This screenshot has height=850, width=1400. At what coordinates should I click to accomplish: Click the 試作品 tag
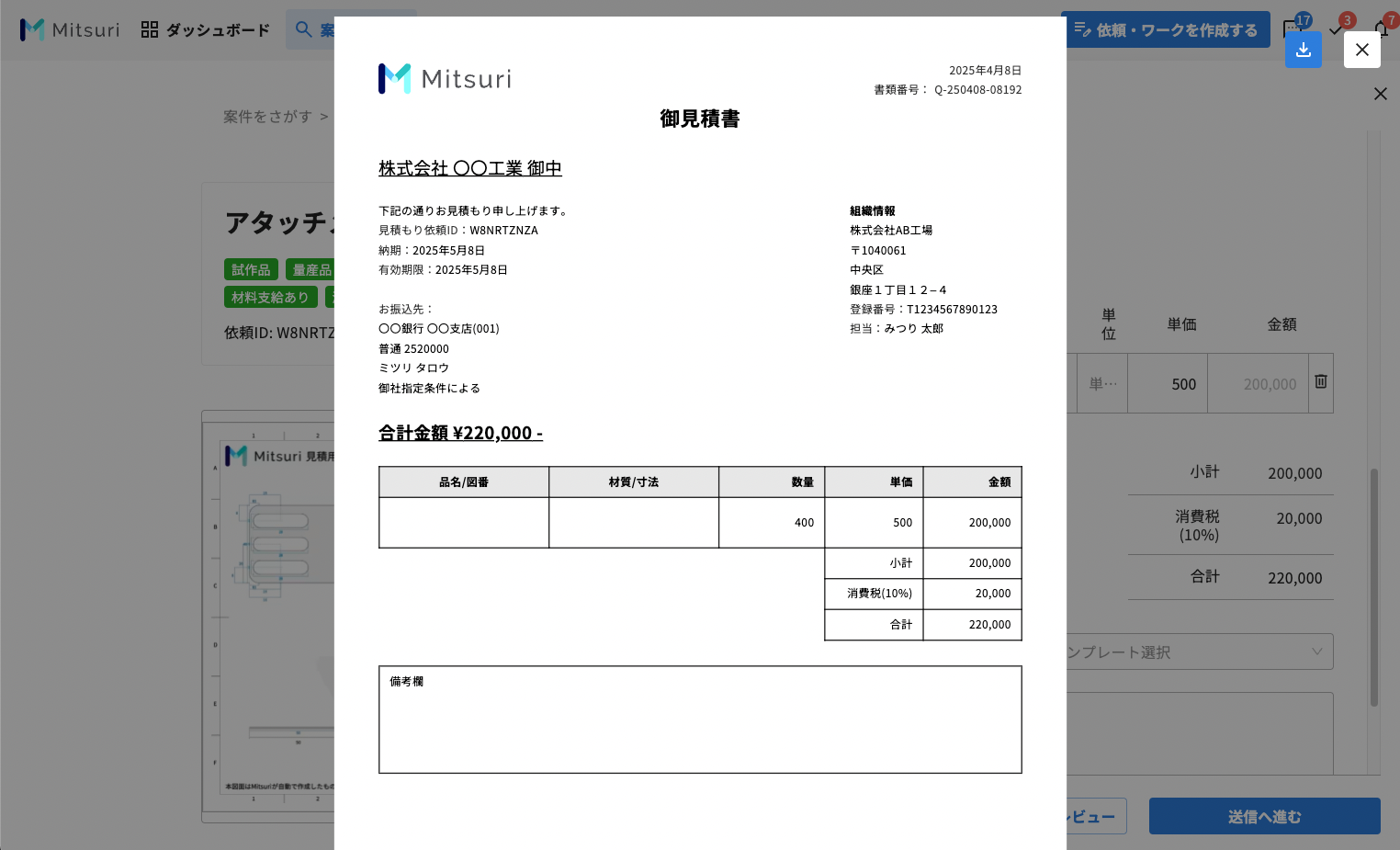click(x=251, y=269)
